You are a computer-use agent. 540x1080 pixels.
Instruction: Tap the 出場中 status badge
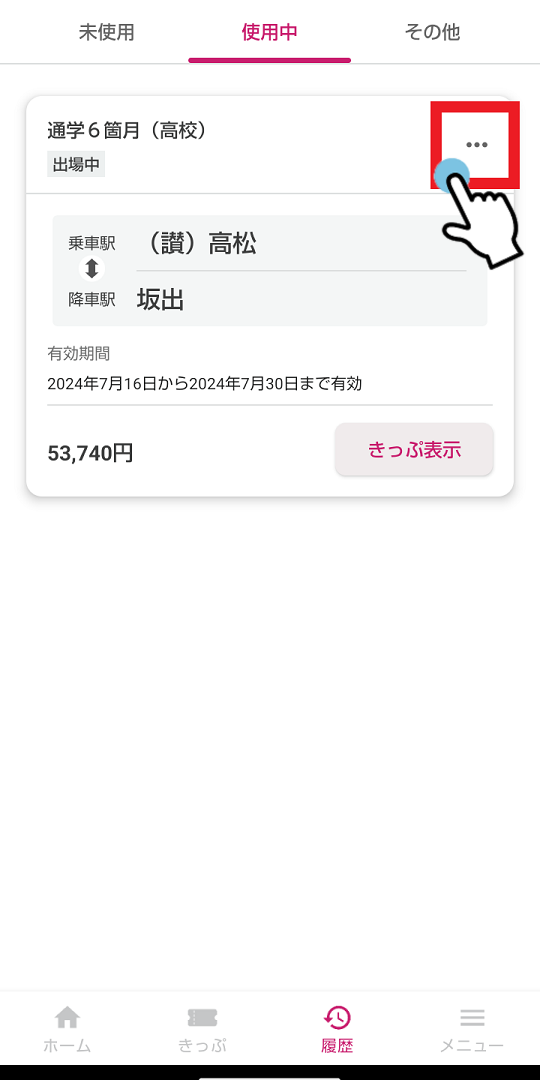[x=76, y=166]
